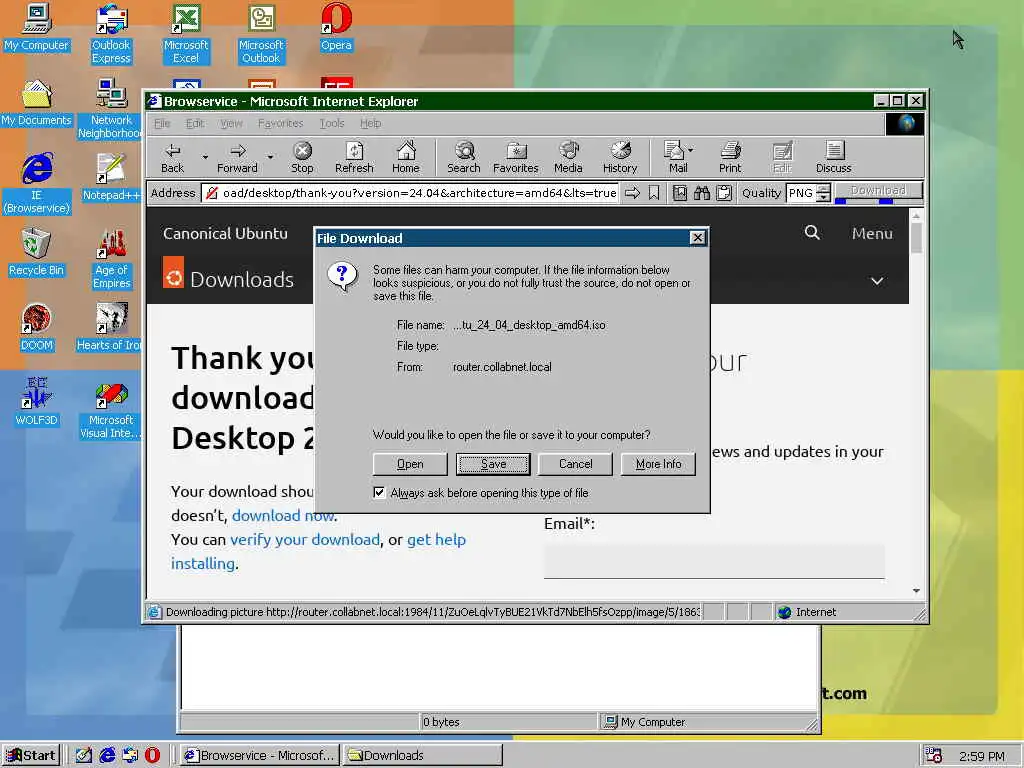
Task: Open the Opera desktop shortcut
Action: tap(336, 27)
